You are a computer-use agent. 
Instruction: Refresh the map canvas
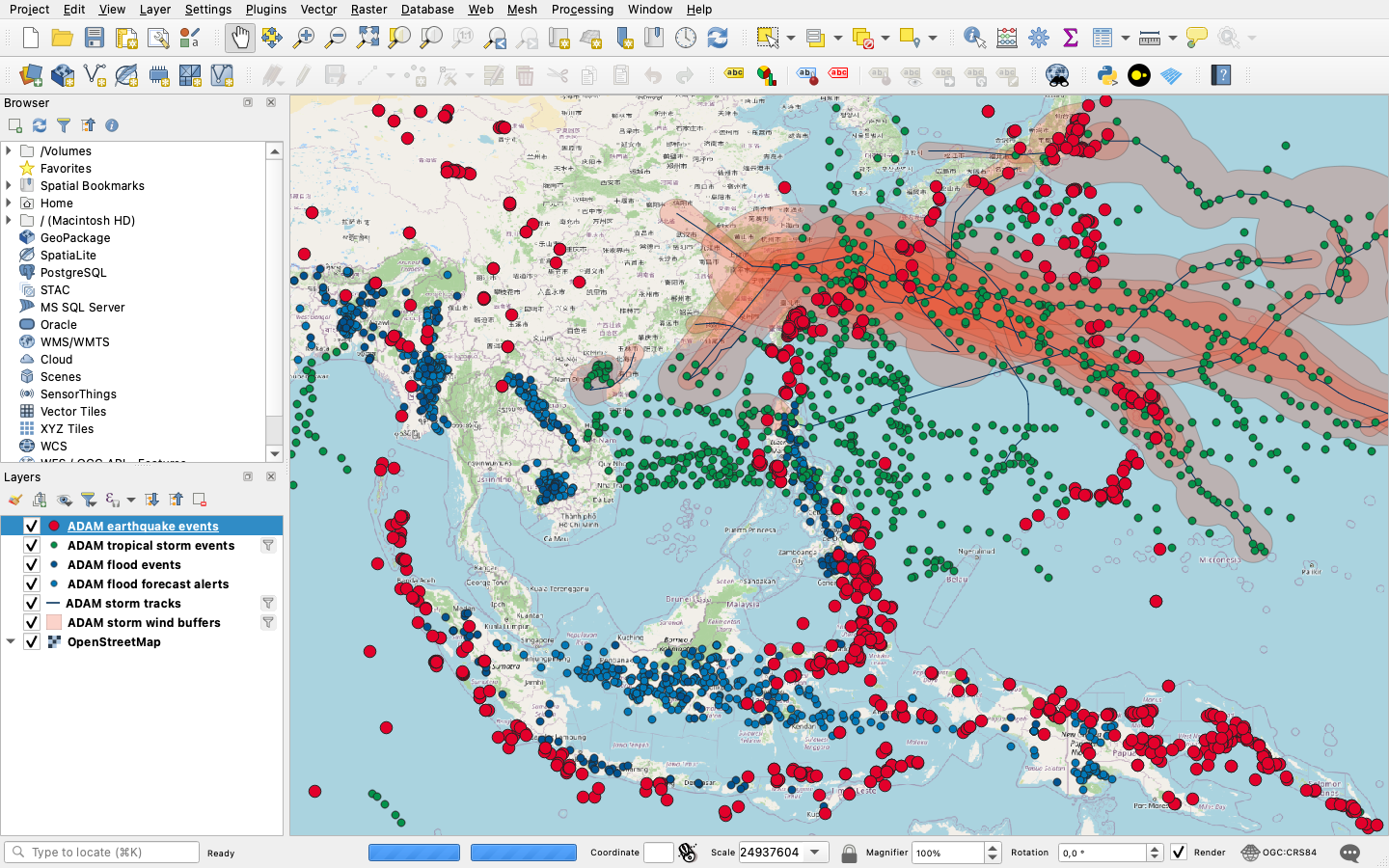[718, 38]
